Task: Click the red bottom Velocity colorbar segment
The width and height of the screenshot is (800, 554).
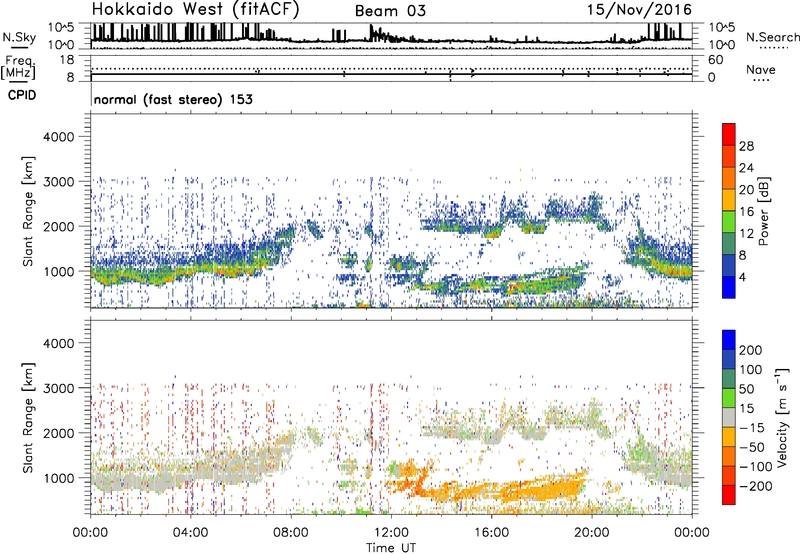Action: pyautogui.click(x=729, y=495)
